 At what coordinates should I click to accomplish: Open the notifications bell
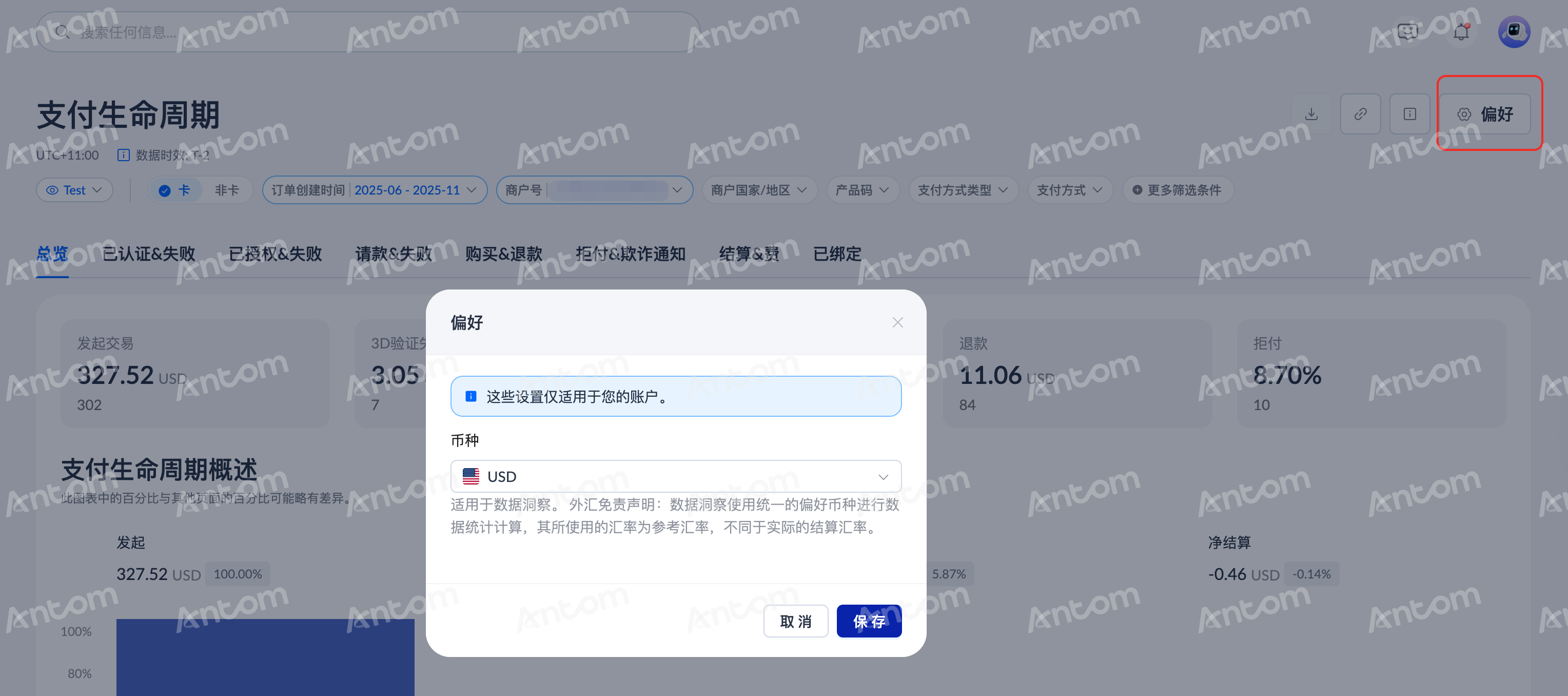click(x=1461, y=32)
